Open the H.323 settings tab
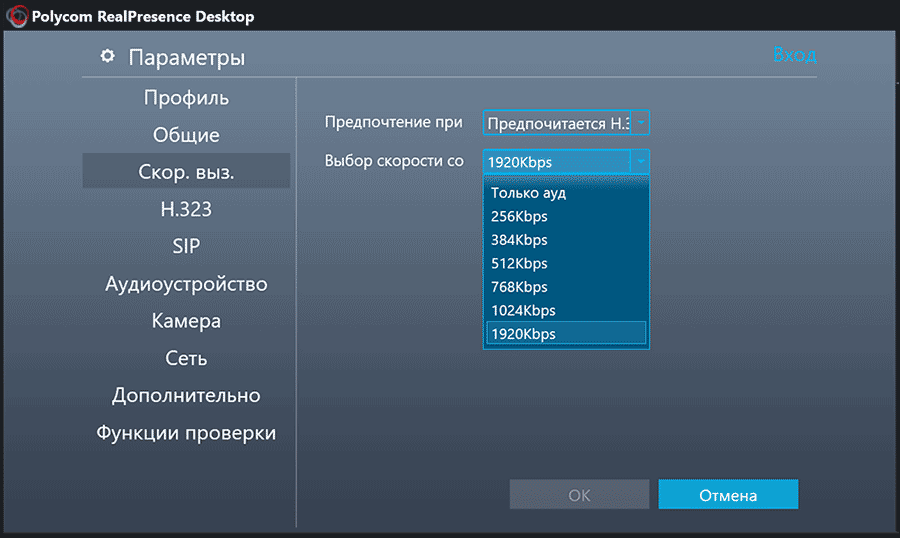The width and height of the screenshot is (900, 538). pos(186,209)
